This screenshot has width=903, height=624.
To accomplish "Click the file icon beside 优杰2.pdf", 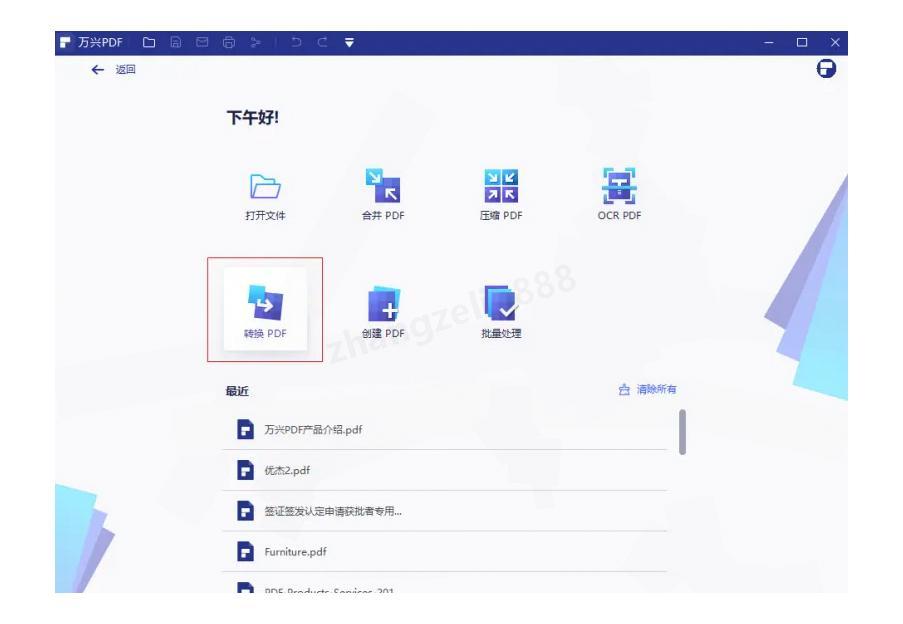I will [245, 470].
